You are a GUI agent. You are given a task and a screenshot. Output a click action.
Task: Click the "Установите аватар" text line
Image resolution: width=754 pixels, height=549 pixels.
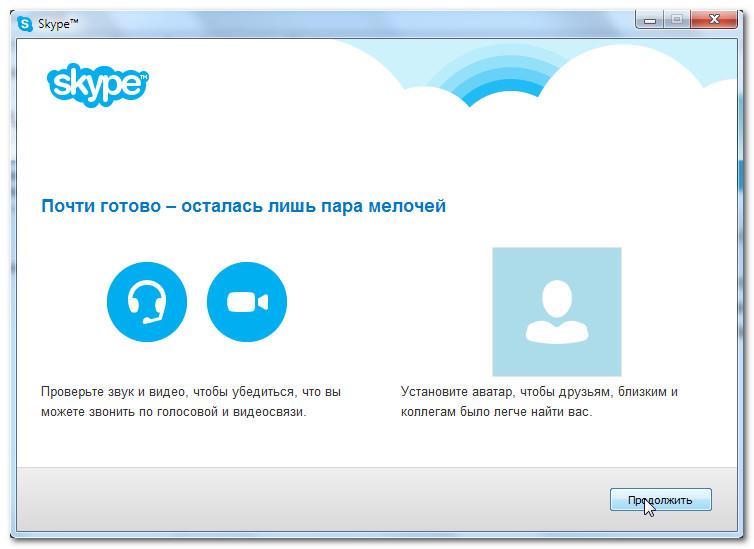point(539,392)
